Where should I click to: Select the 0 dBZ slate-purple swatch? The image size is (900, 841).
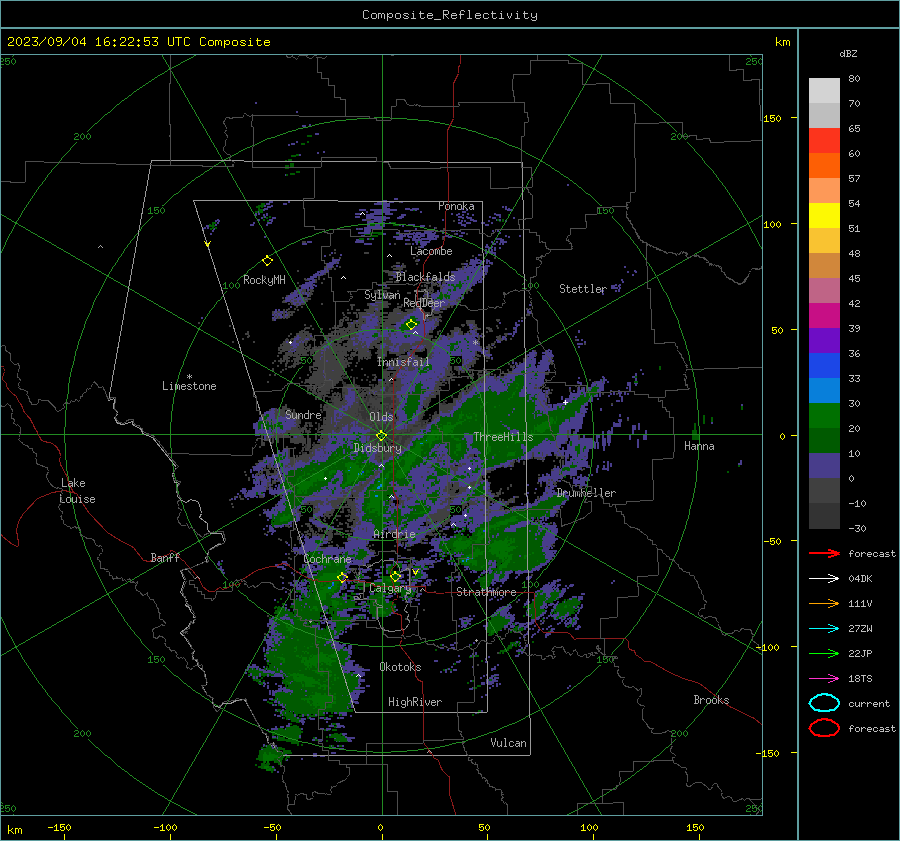(x=824, y=466)
